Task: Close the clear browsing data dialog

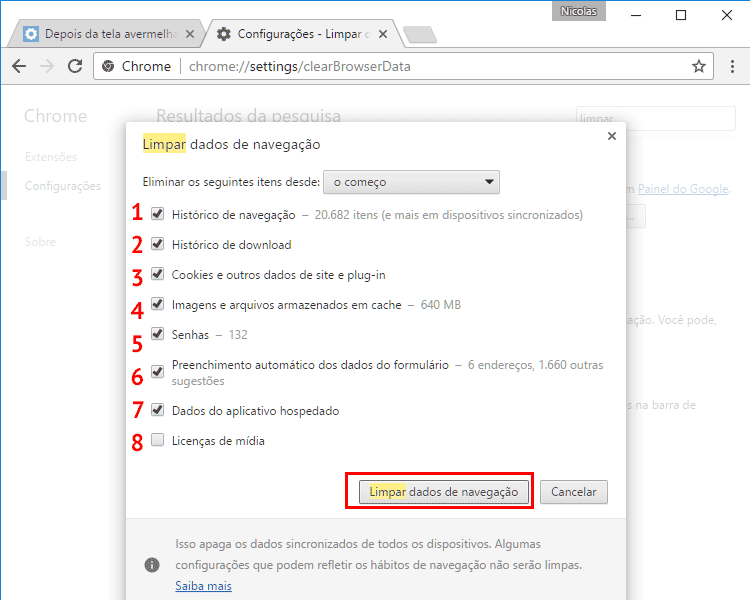Action: click(x=611, y=136)
